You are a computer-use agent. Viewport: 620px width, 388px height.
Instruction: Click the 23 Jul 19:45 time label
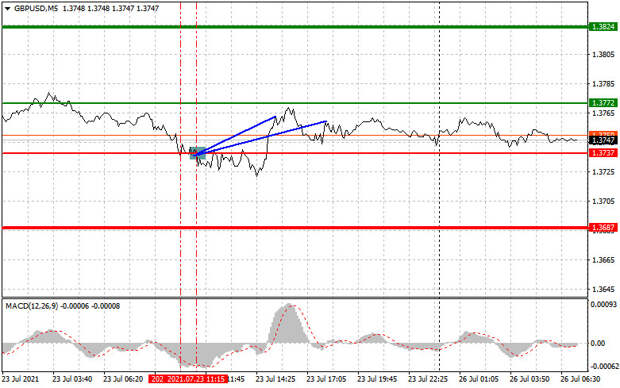pos(377,379)
